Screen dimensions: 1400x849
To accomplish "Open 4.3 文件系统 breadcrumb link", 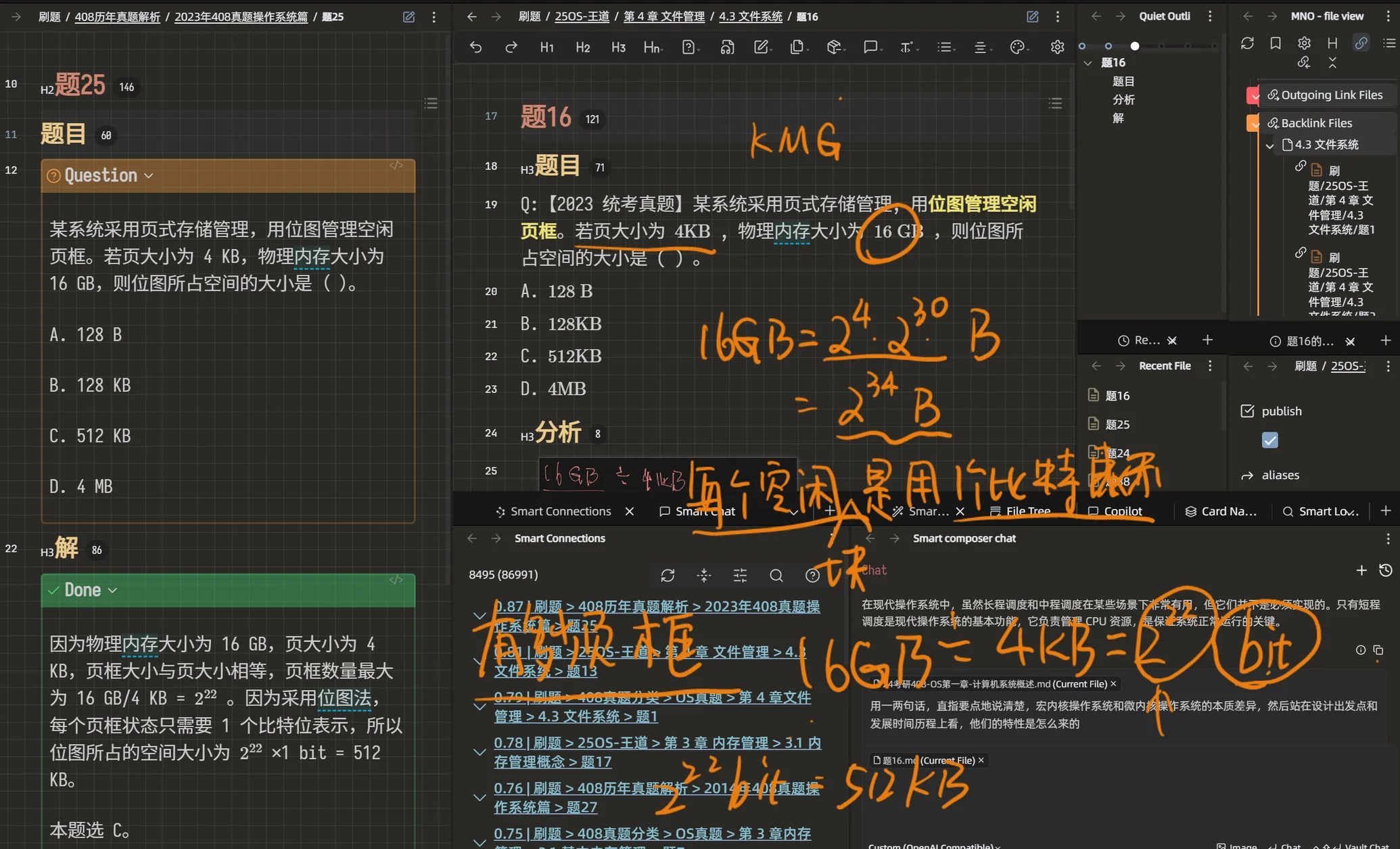I will (x=750, y=16).
